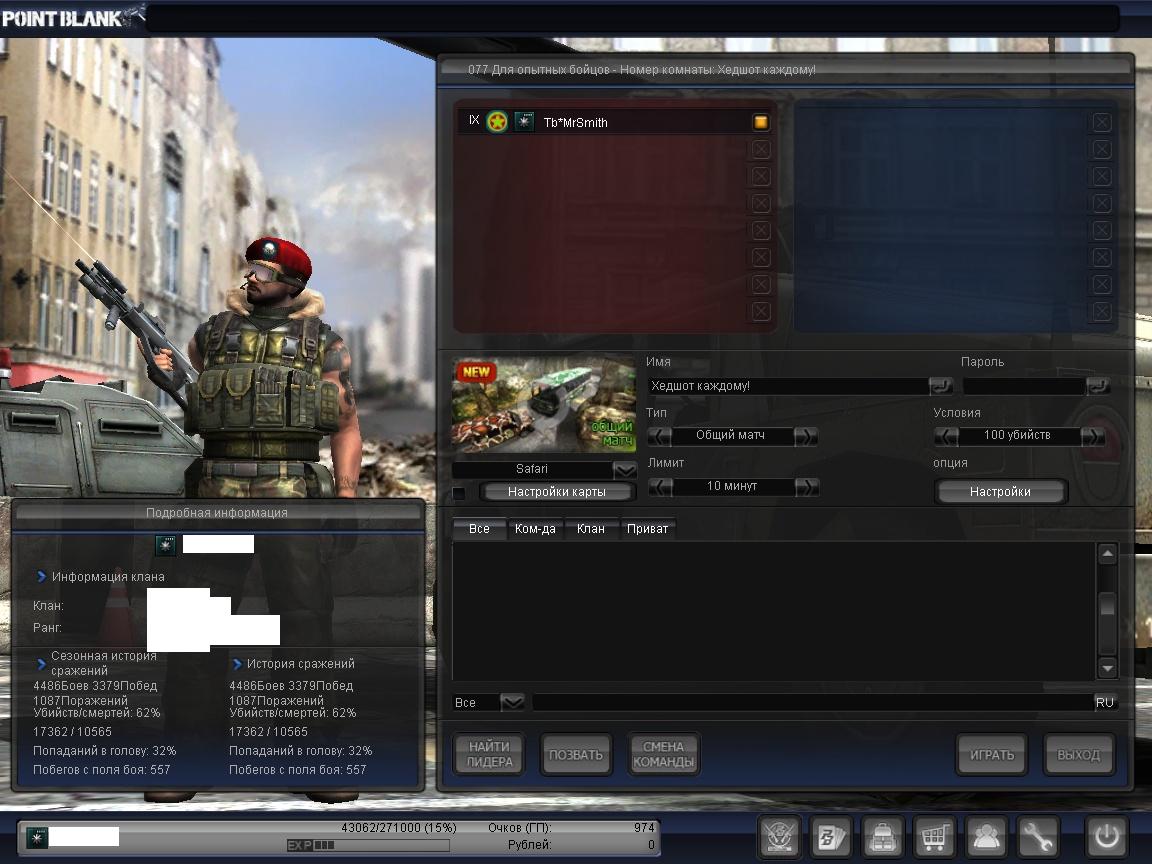
Task: Tick the checkbox beside Настройки карты
Action: click(x=459, y=493)
